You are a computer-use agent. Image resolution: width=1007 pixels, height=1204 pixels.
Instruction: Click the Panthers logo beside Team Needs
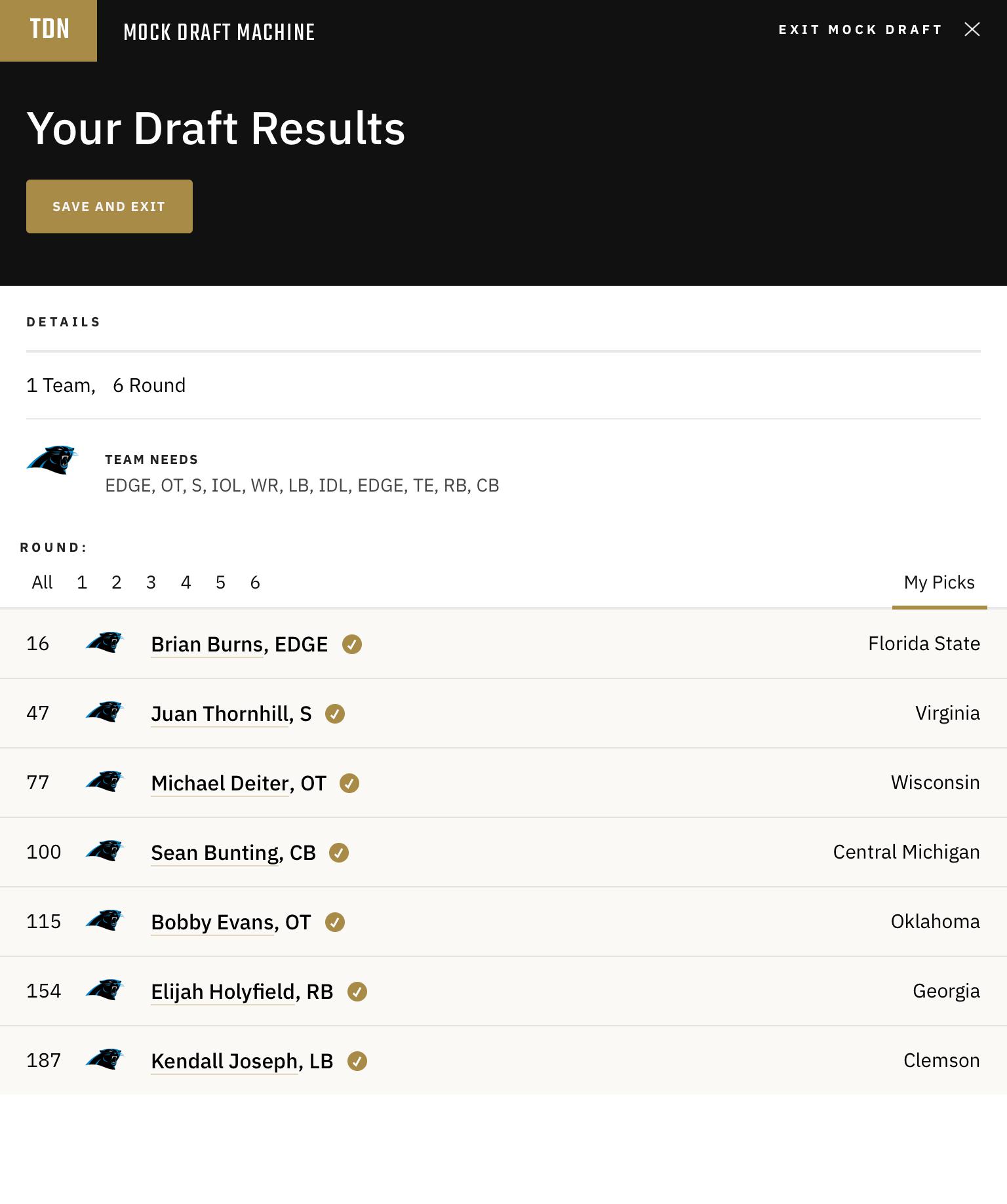[x=52, y=460]
